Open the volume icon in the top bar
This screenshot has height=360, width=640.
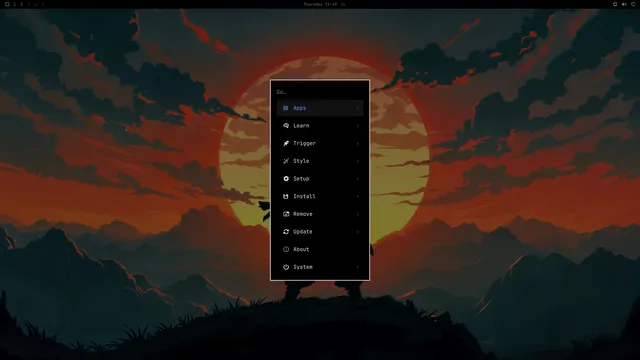point(624,4)
